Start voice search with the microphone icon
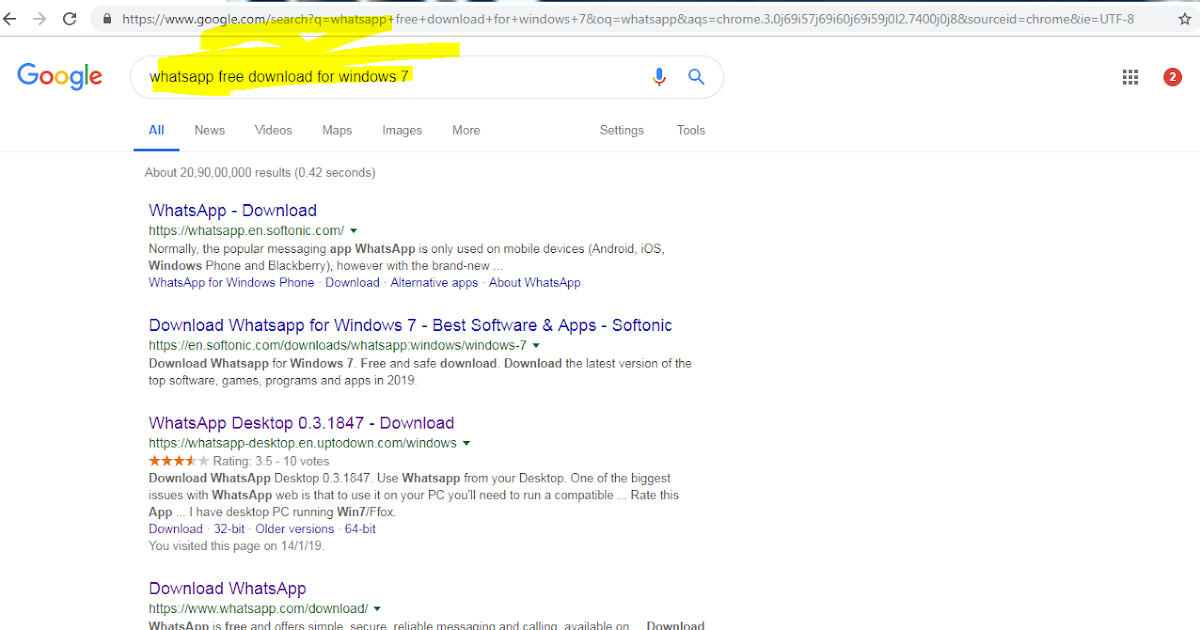The width and height of the screenshot is (1200, 630). [659, 77]
